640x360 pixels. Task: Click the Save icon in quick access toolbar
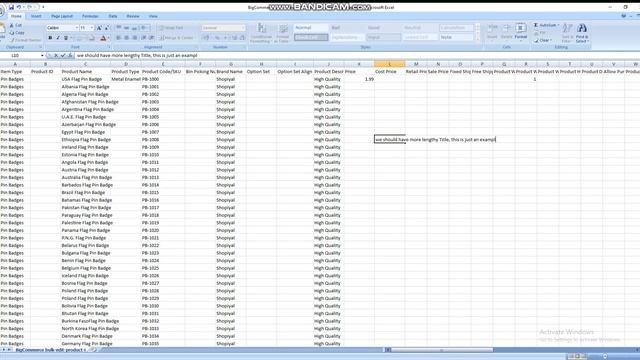(x=11, y=7)
